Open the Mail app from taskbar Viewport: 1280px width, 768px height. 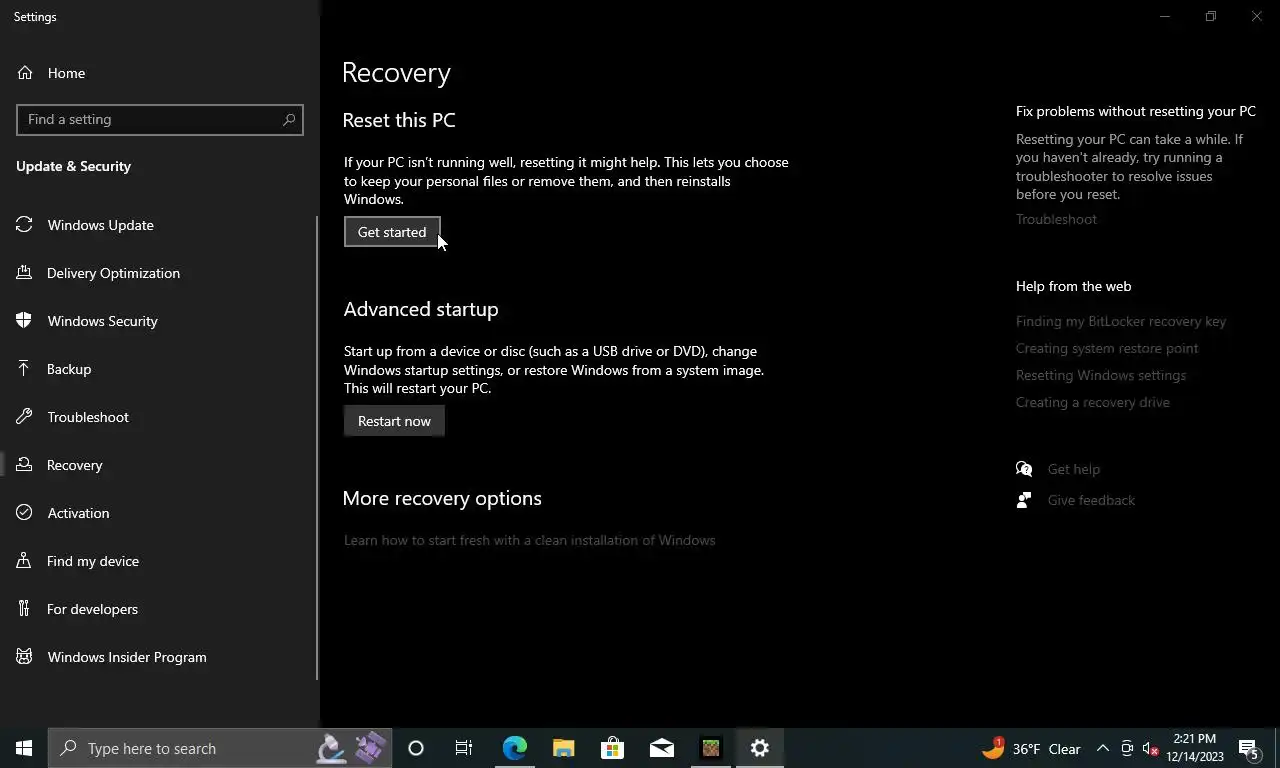click(662, 748)
